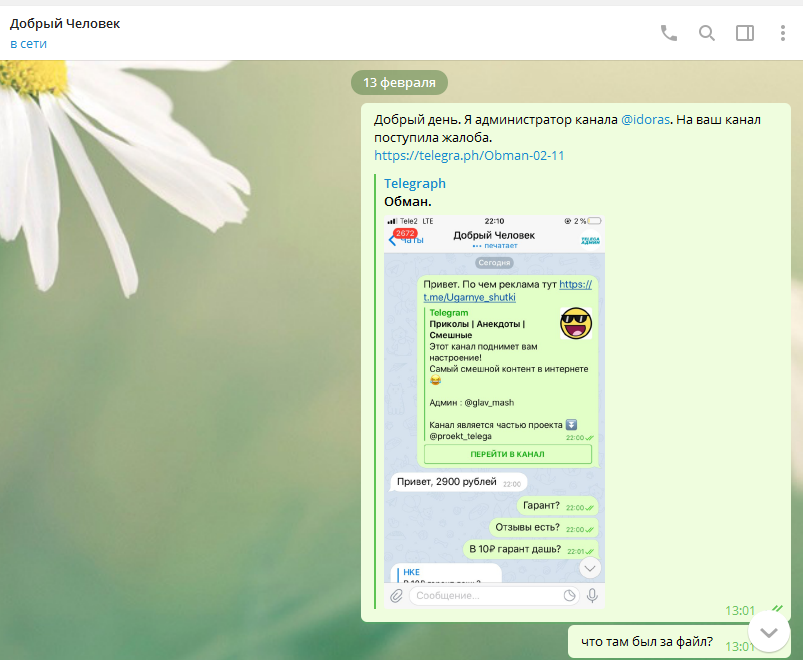The height and width of the screenshot is (660, 803).
Task: Click the Добрый Человек chat title
Action: [x=65, y=24]
